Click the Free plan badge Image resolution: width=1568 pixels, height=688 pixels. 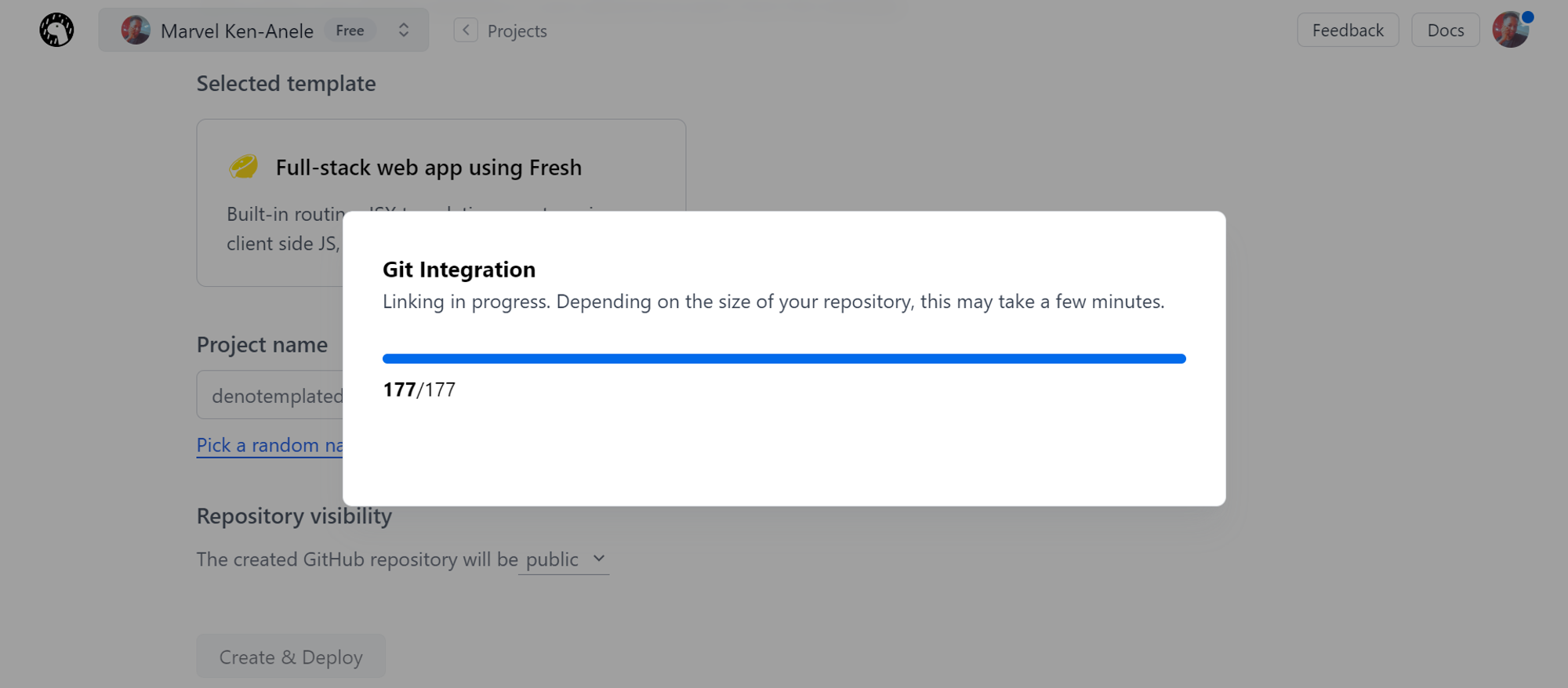350,31
